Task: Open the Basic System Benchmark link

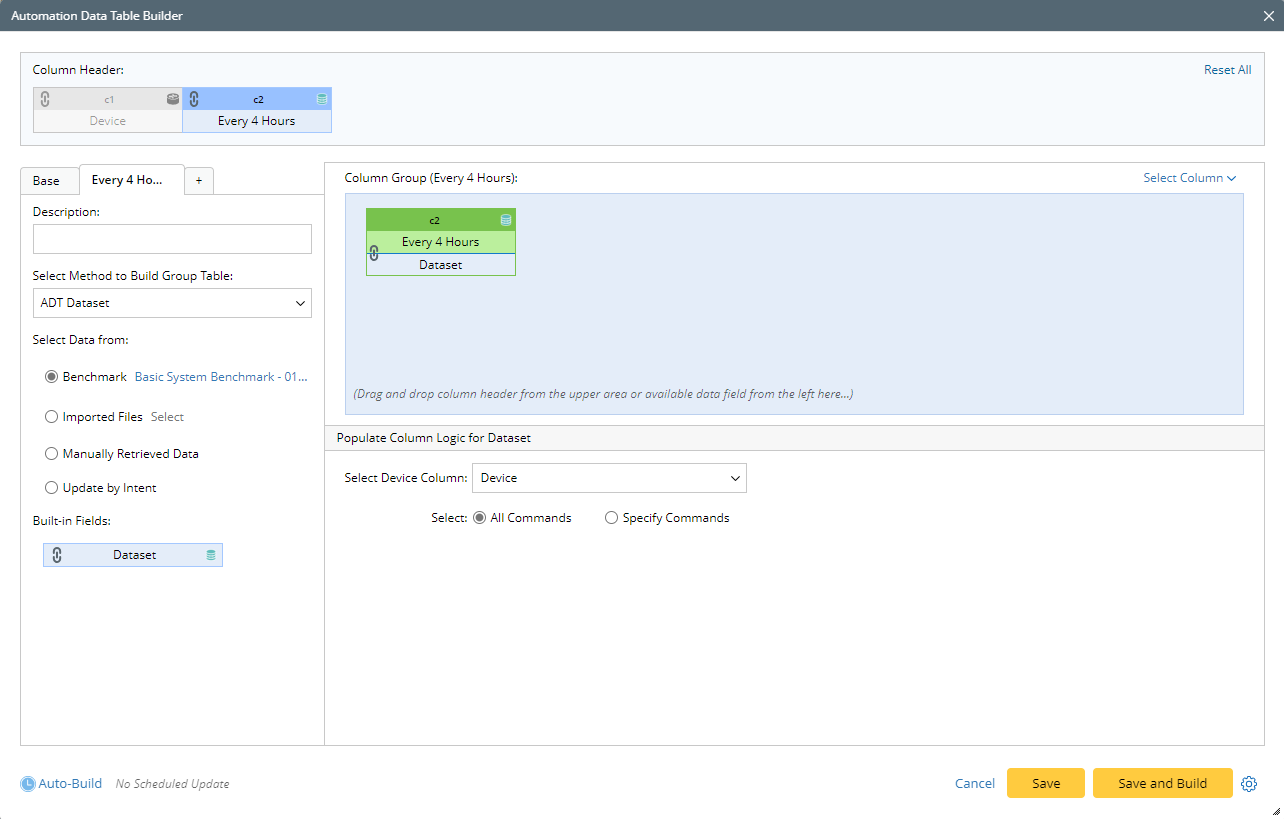Action: (221, 377)
